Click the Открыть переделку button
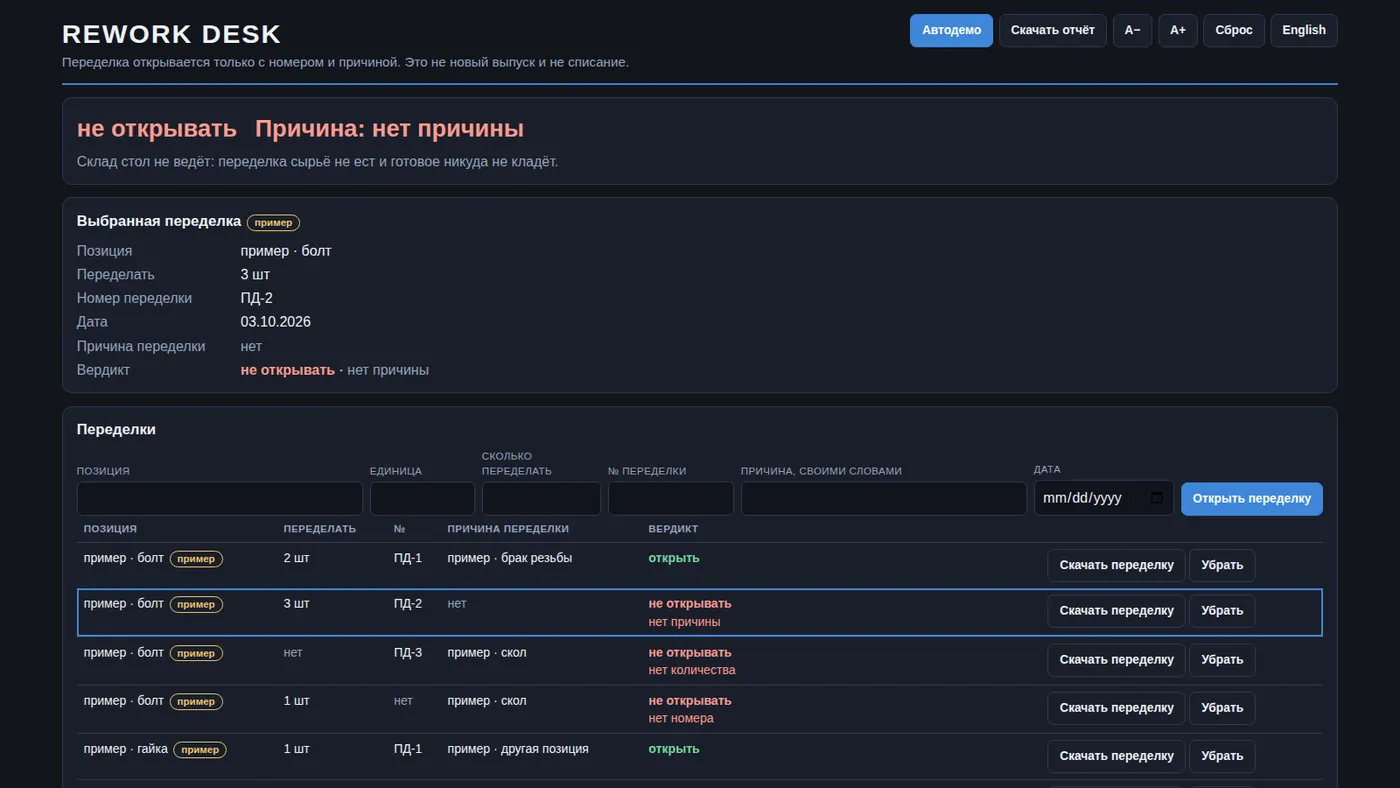The height and width of the screenshot is (788, 1400). tap(1252, 499)
